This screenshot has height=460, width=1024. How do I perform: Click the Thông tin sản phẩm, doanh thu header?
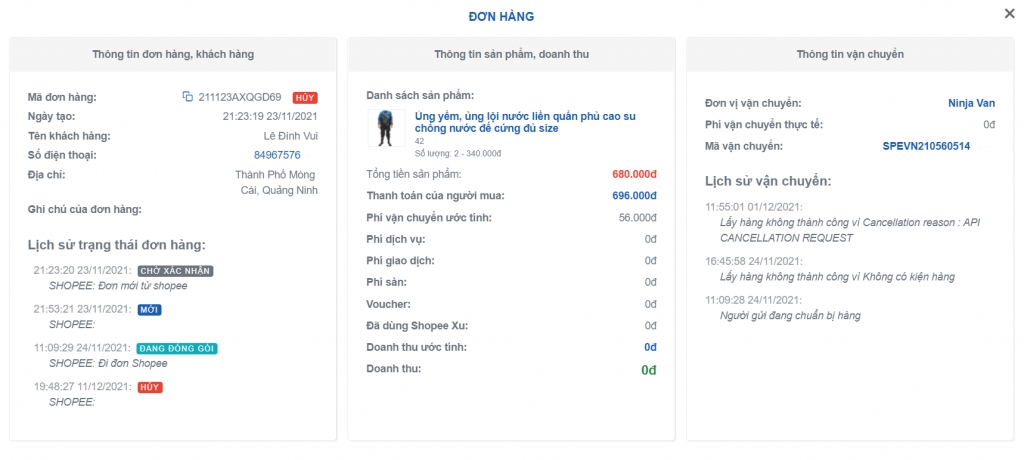coord(511,54)
